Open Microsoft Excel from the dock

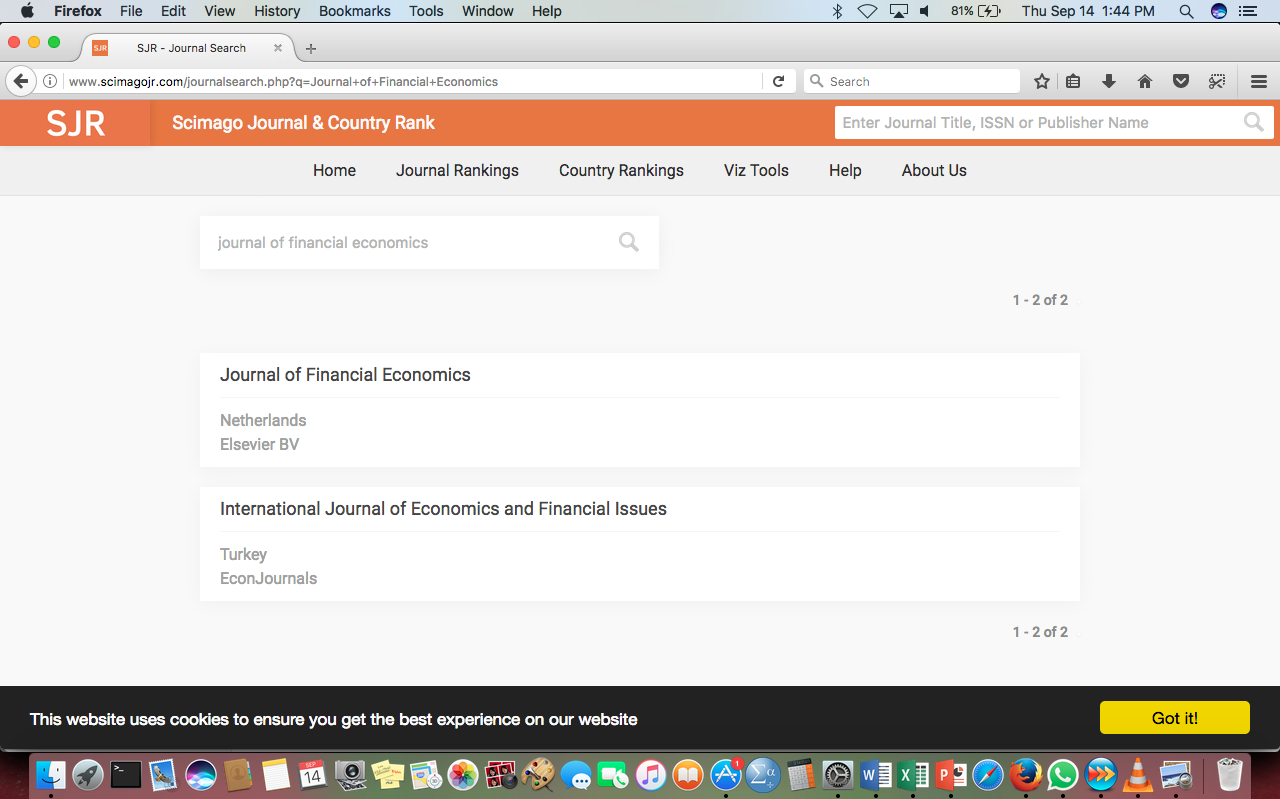point(913,774)
